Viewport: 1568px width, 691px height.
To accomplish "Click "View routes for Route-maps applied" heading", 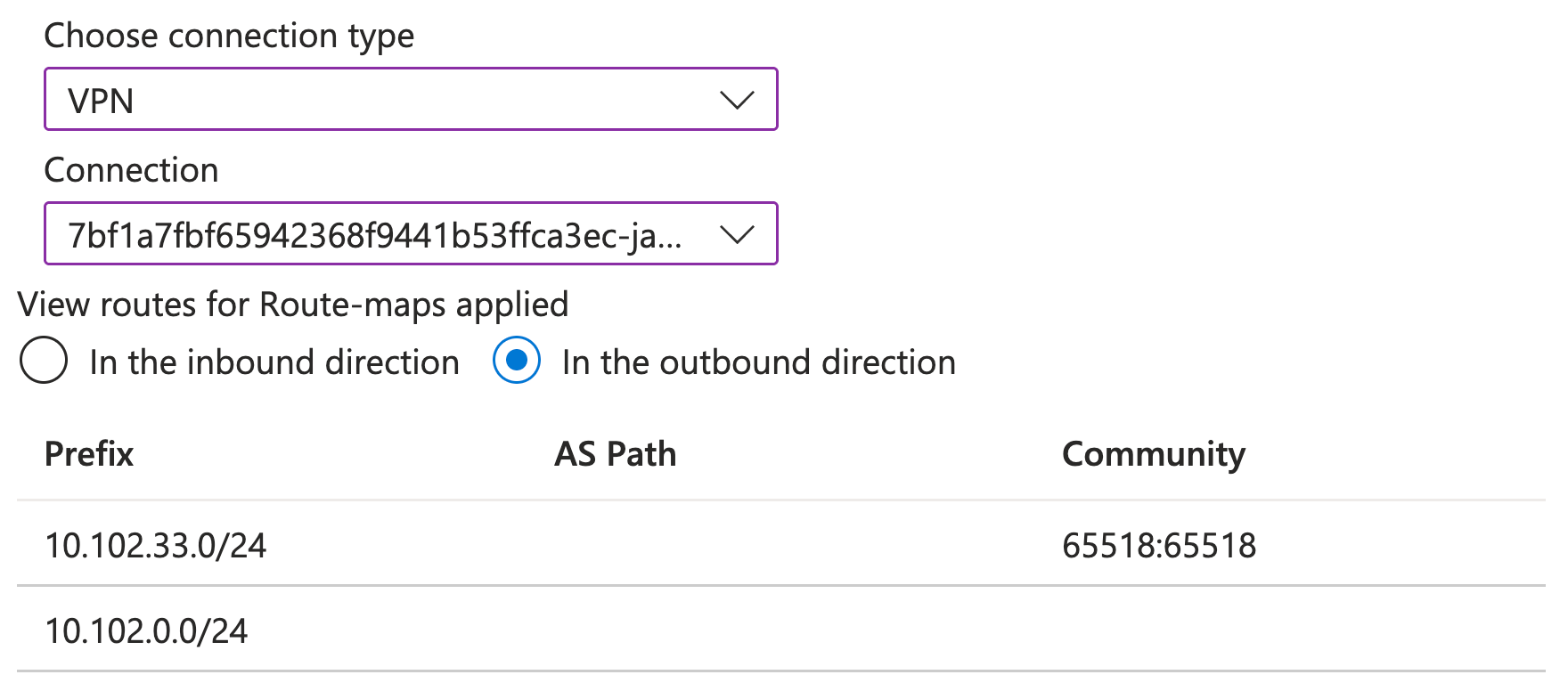I will click(293, 305).
